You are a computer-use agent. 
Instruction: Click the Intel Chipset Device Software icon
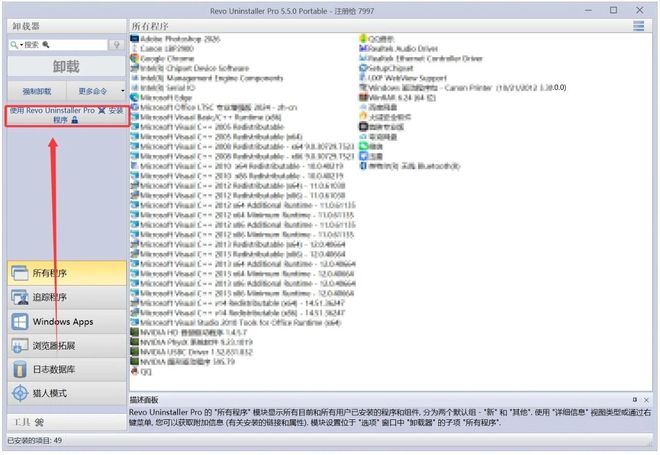(x=135, y=68)
